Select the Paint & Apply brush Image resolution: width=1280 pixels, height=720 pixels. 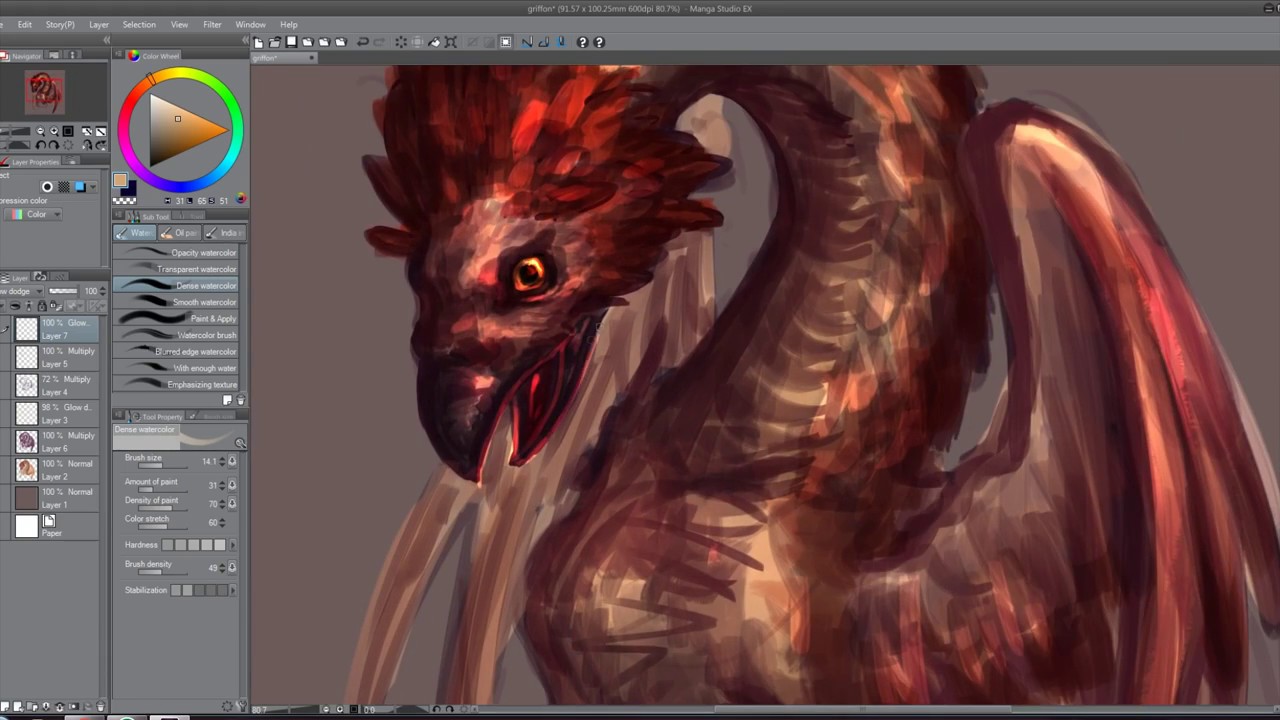(x=176, y=319)
